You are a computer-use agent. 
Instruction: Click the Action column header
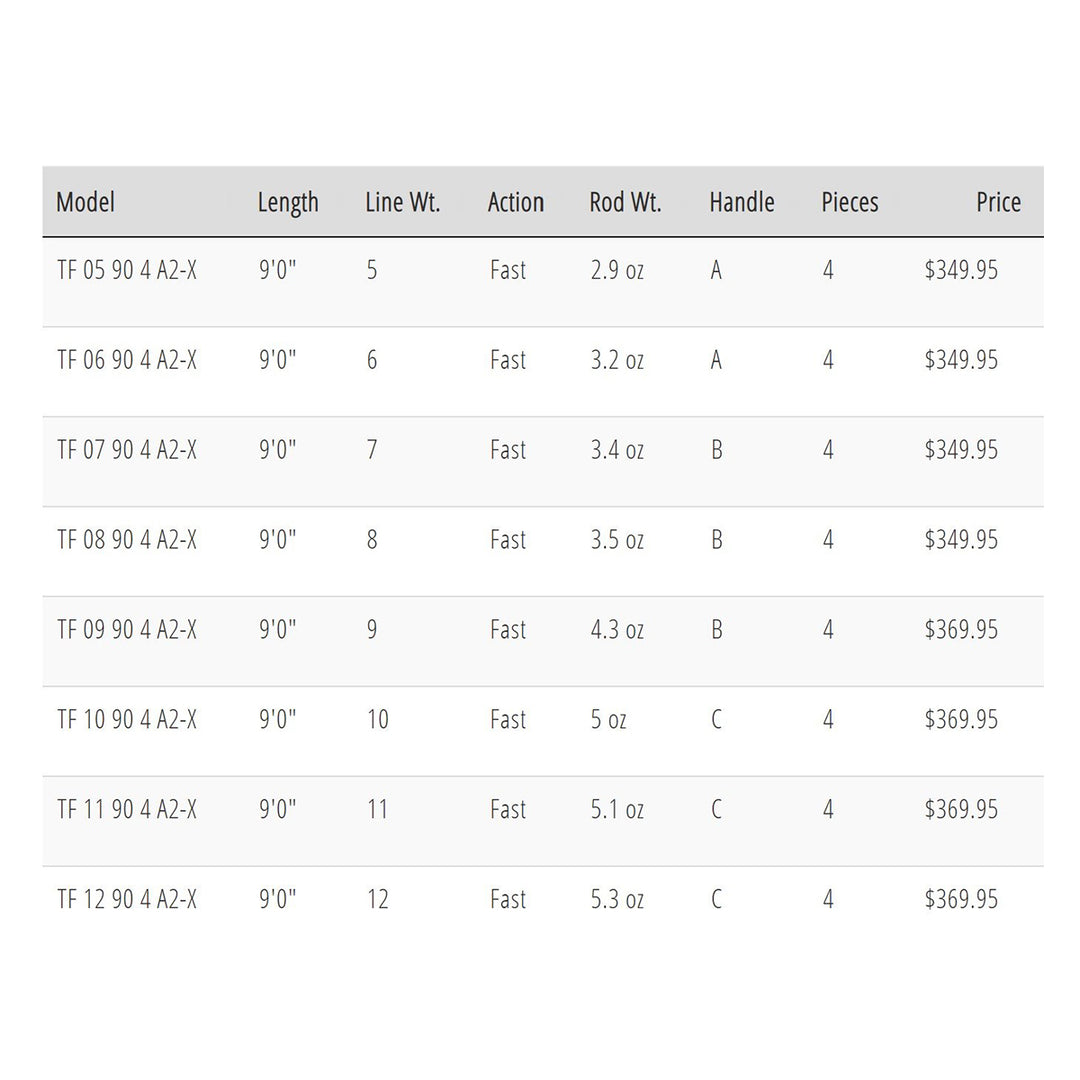tap(516, 202)
